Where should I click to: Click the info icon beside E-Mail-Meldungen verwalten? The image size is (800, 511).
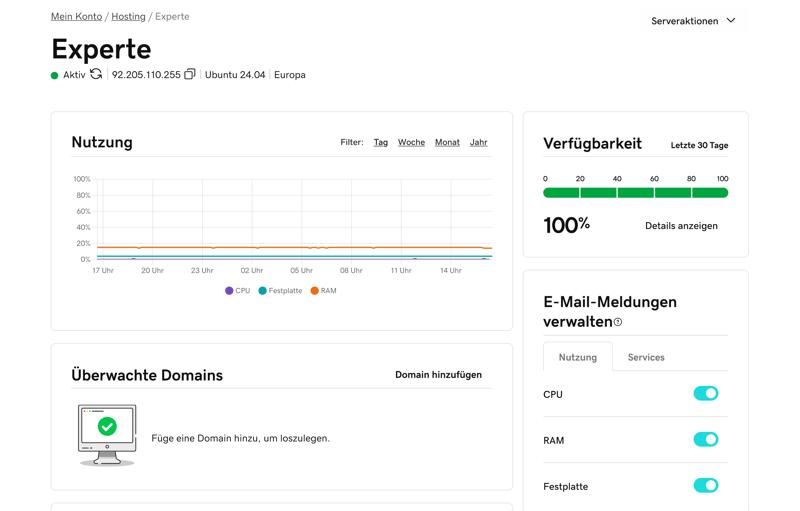tap(618, 322)
